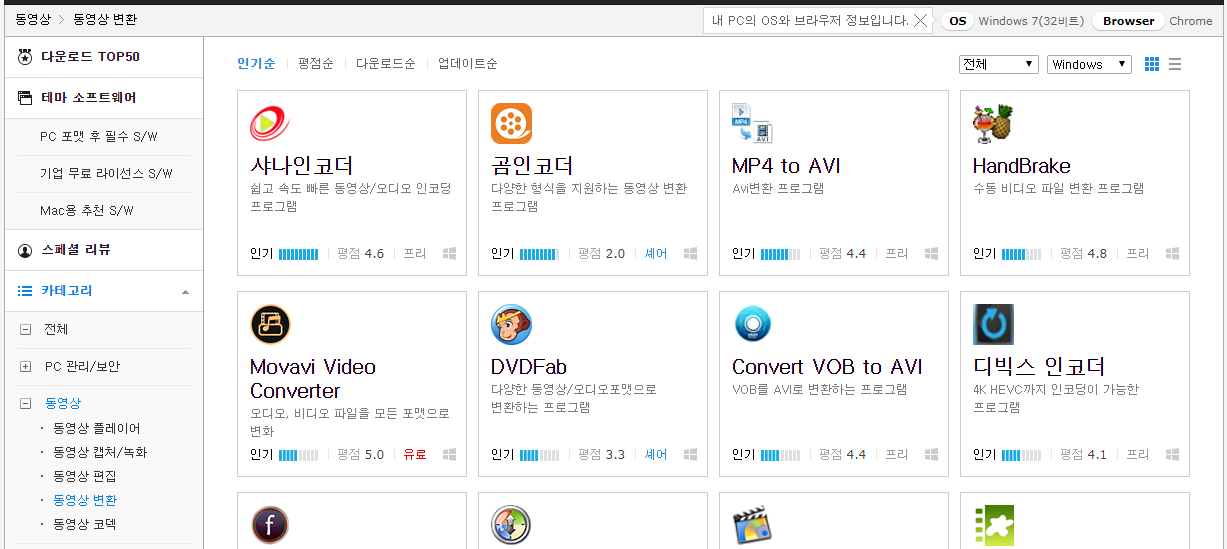Screen dimensions: 1227x549
Task: Open the round colorful icon below DVDFab
Action: click(x=511, y=525)
